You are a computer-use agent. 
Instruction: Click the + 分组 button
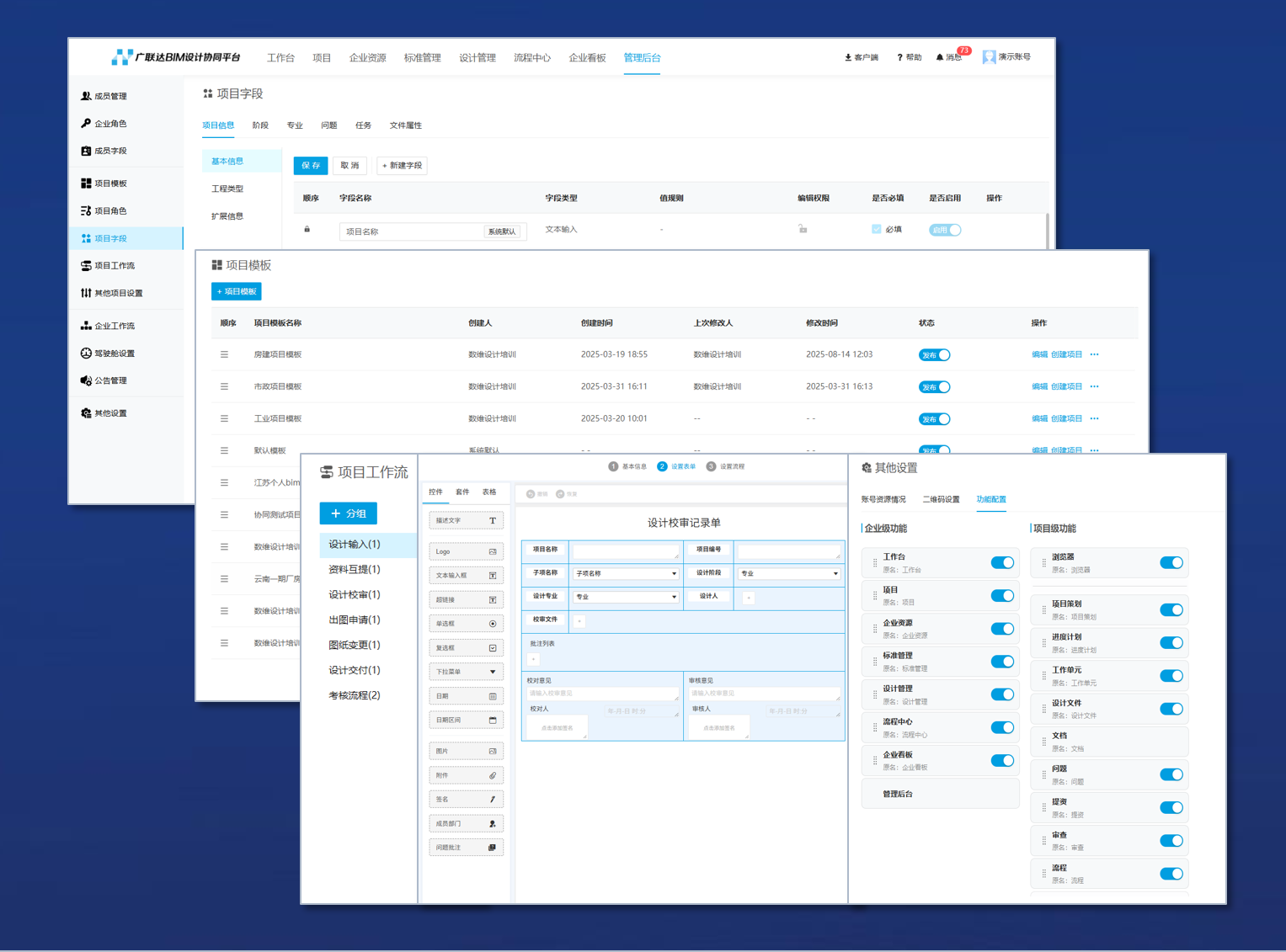click(349, 513)
